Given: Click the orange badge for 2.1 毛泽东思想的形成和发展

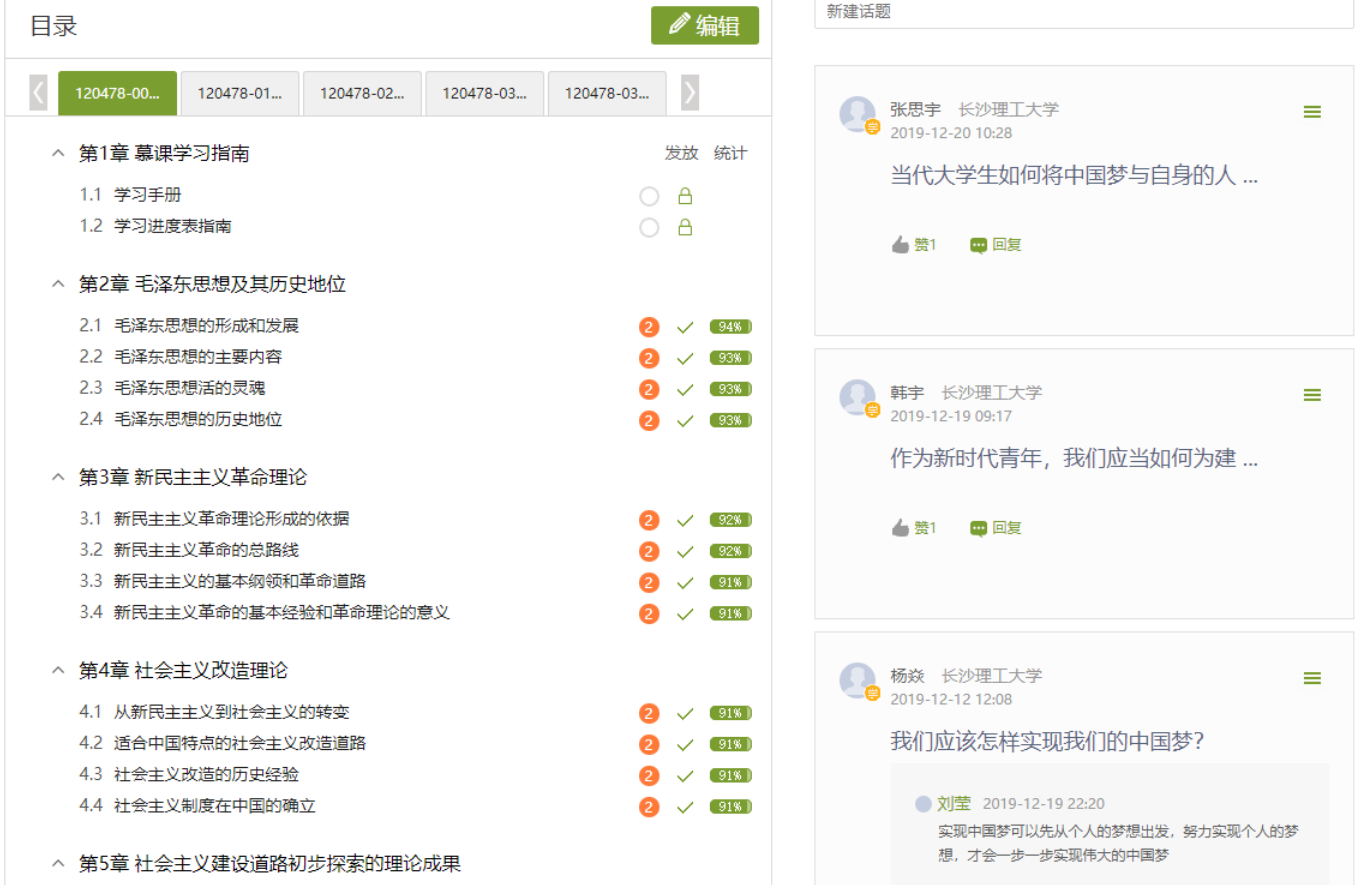Looking at the screenshot, I should point(649,327).
